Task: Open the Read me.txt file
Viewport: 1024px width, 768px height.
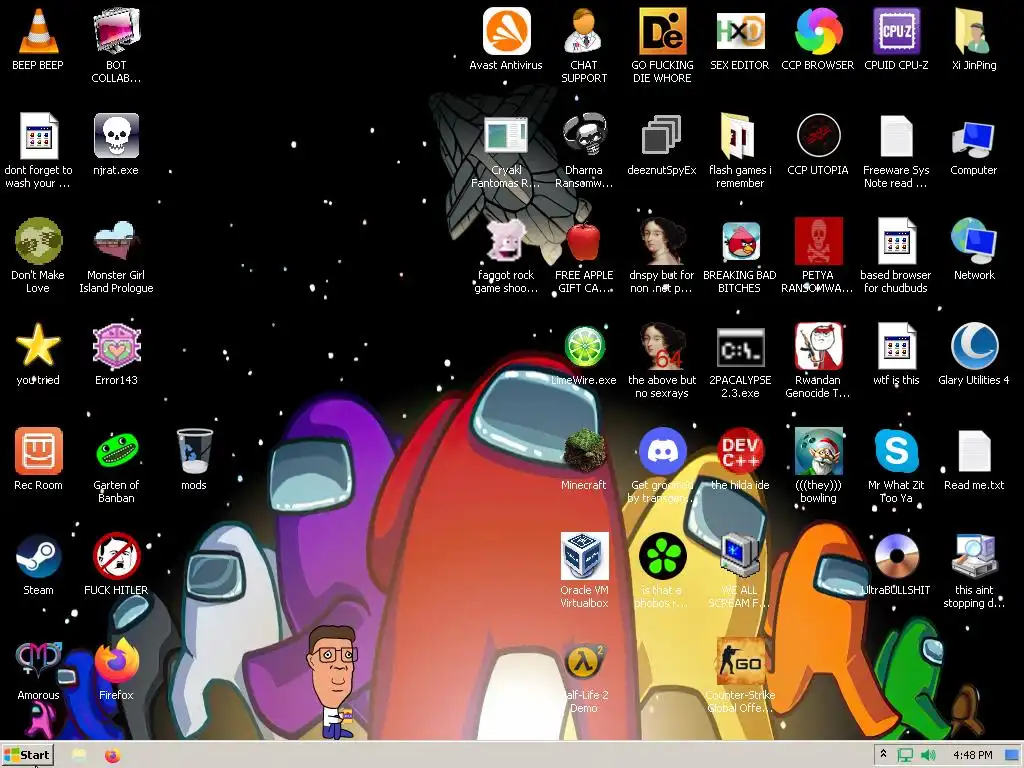Action: tap(974, 451)
